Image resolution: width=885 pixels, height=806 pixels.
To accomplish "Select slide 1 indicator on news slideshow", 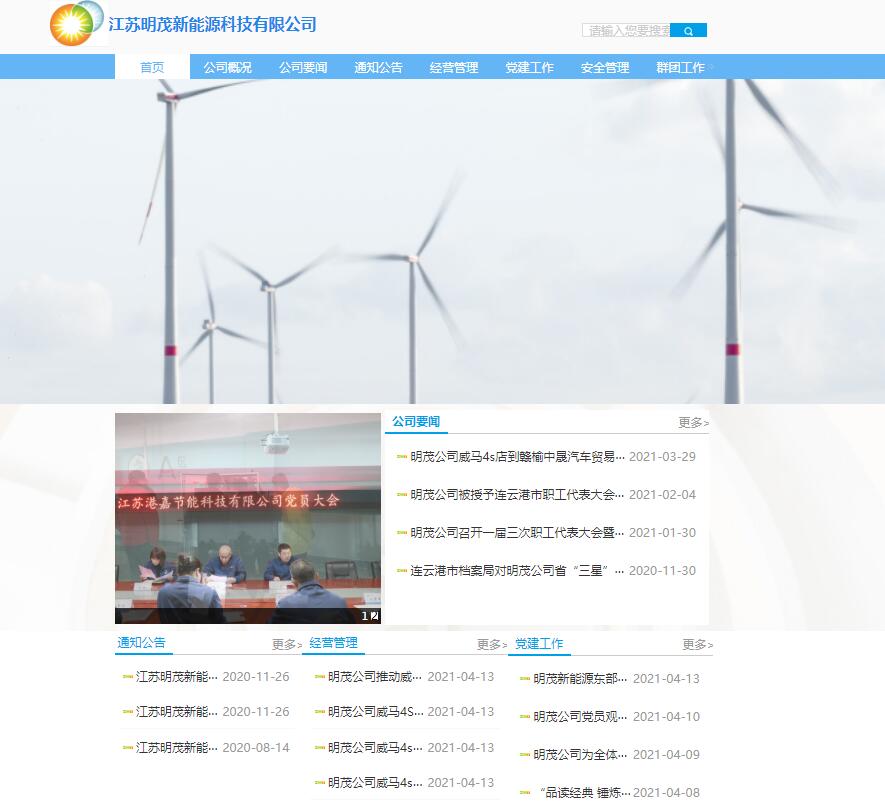I will (365, 616).
